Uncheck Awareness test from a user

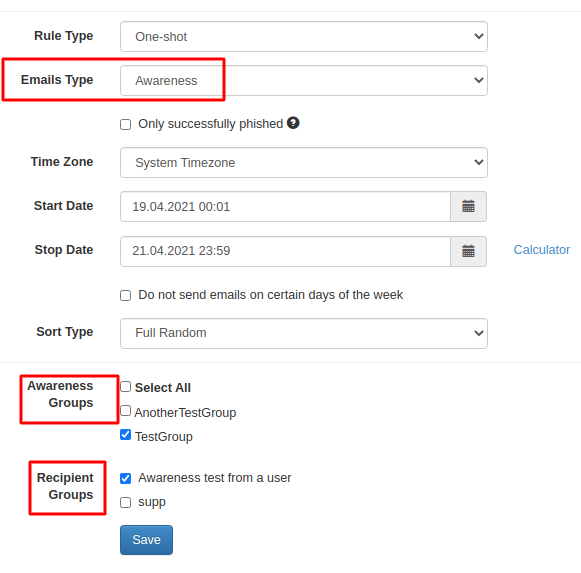tap(126, 478)
